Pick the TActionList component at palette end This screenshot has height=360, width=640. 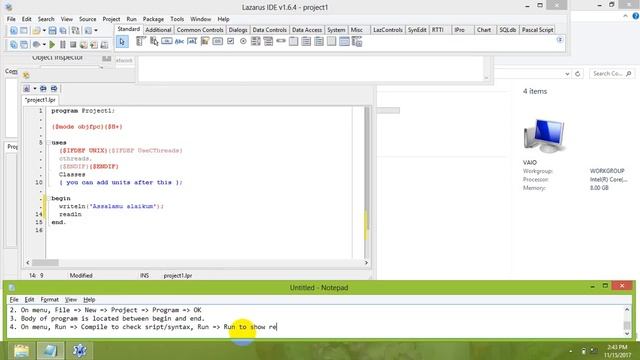pyautogui.click(x=357, y=41)
